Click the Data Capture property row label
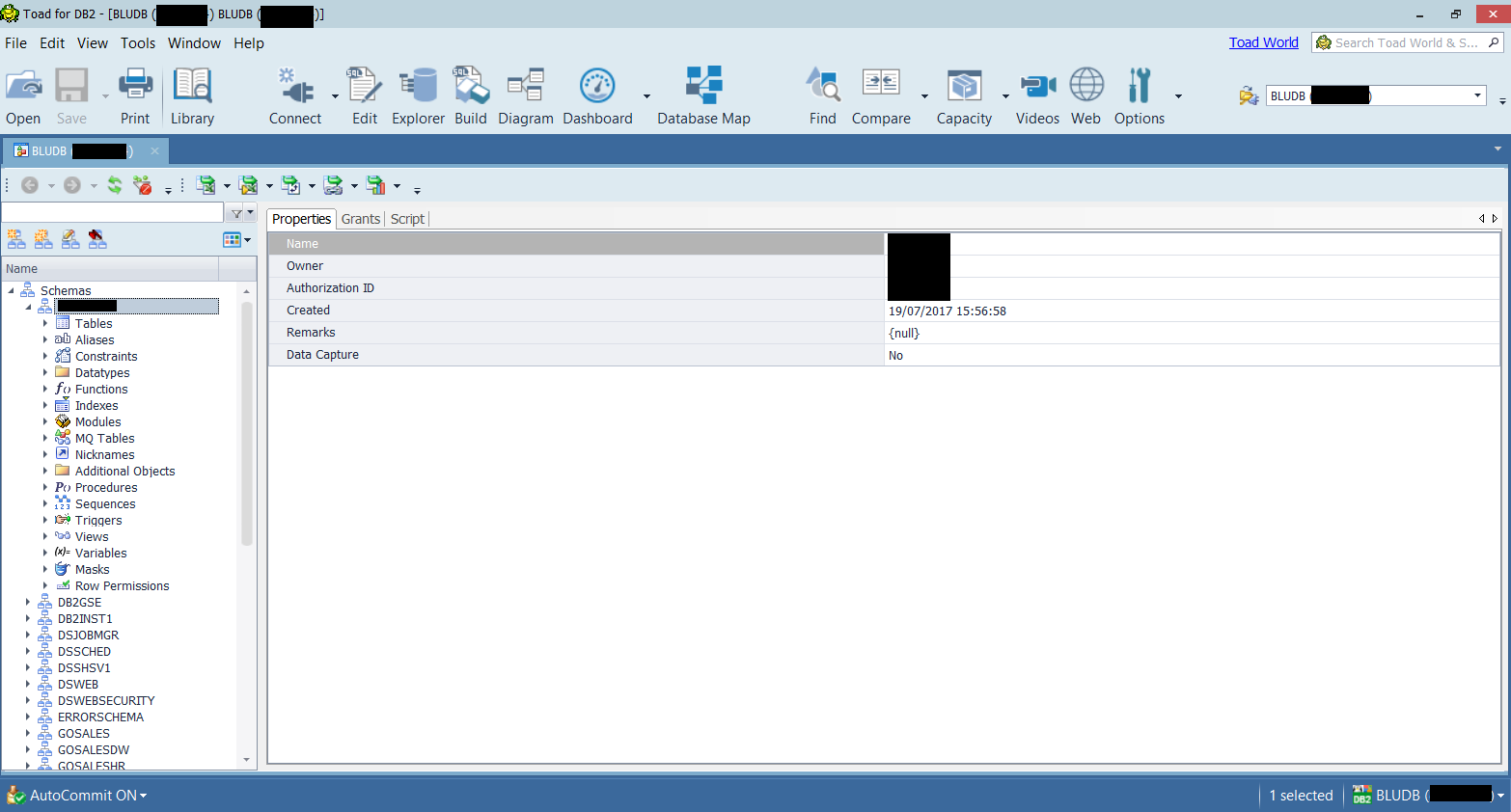Image resolution: width=1511 pixels, height=812 pixels. click(x=322, y=355)
